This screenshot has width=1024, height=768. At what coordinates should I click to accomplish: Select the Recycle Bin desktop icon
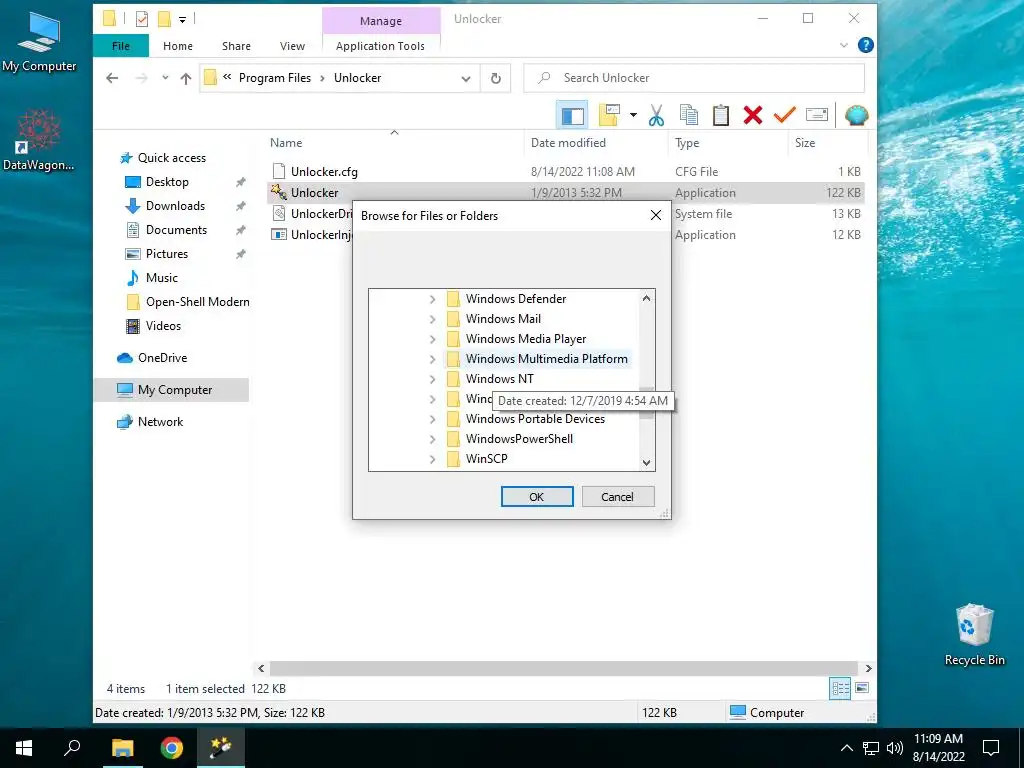click(974, 635)
